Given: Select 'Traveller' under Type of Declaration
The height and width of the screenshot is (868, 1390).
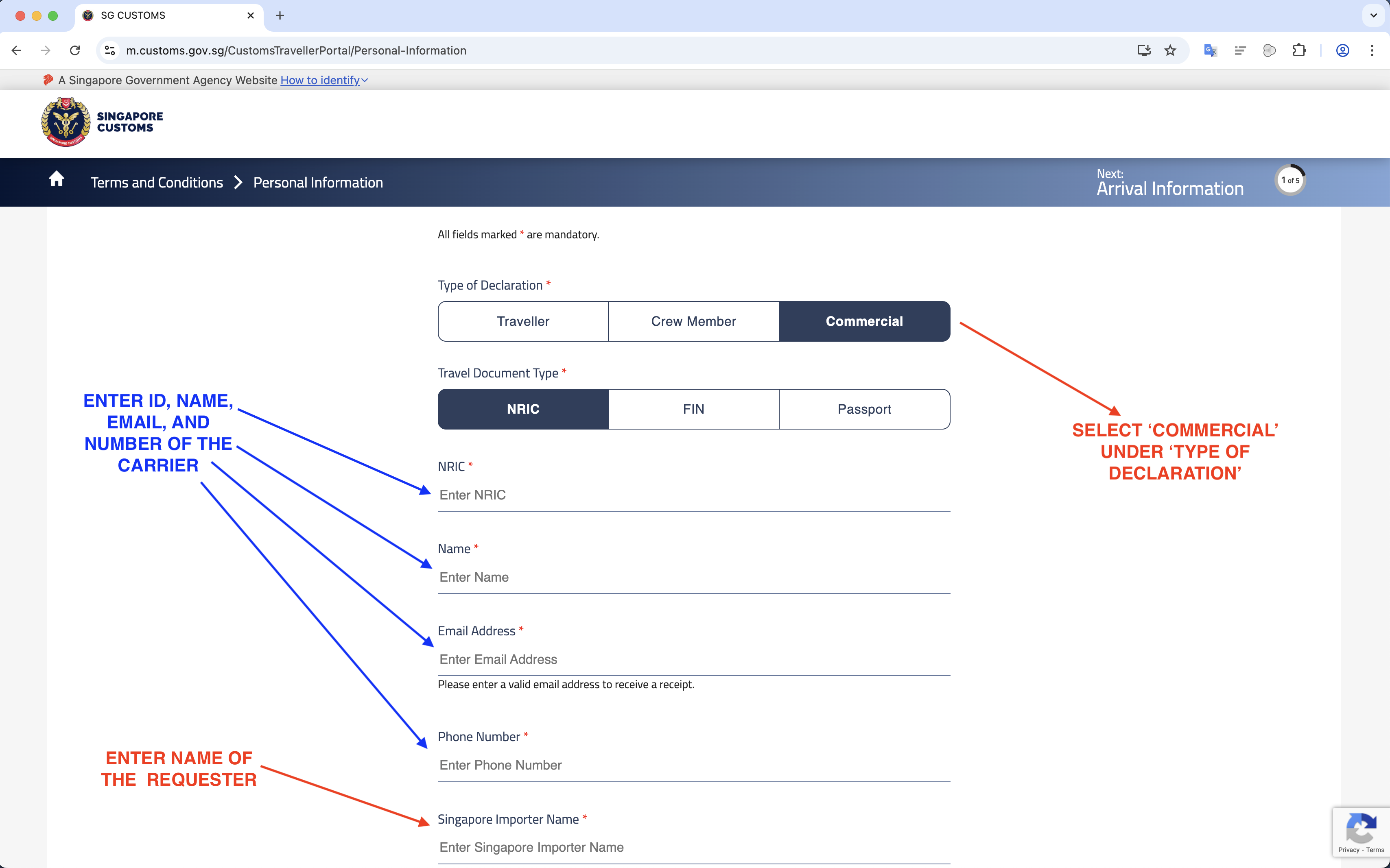Looking at the screenshot, I should 522,321.
